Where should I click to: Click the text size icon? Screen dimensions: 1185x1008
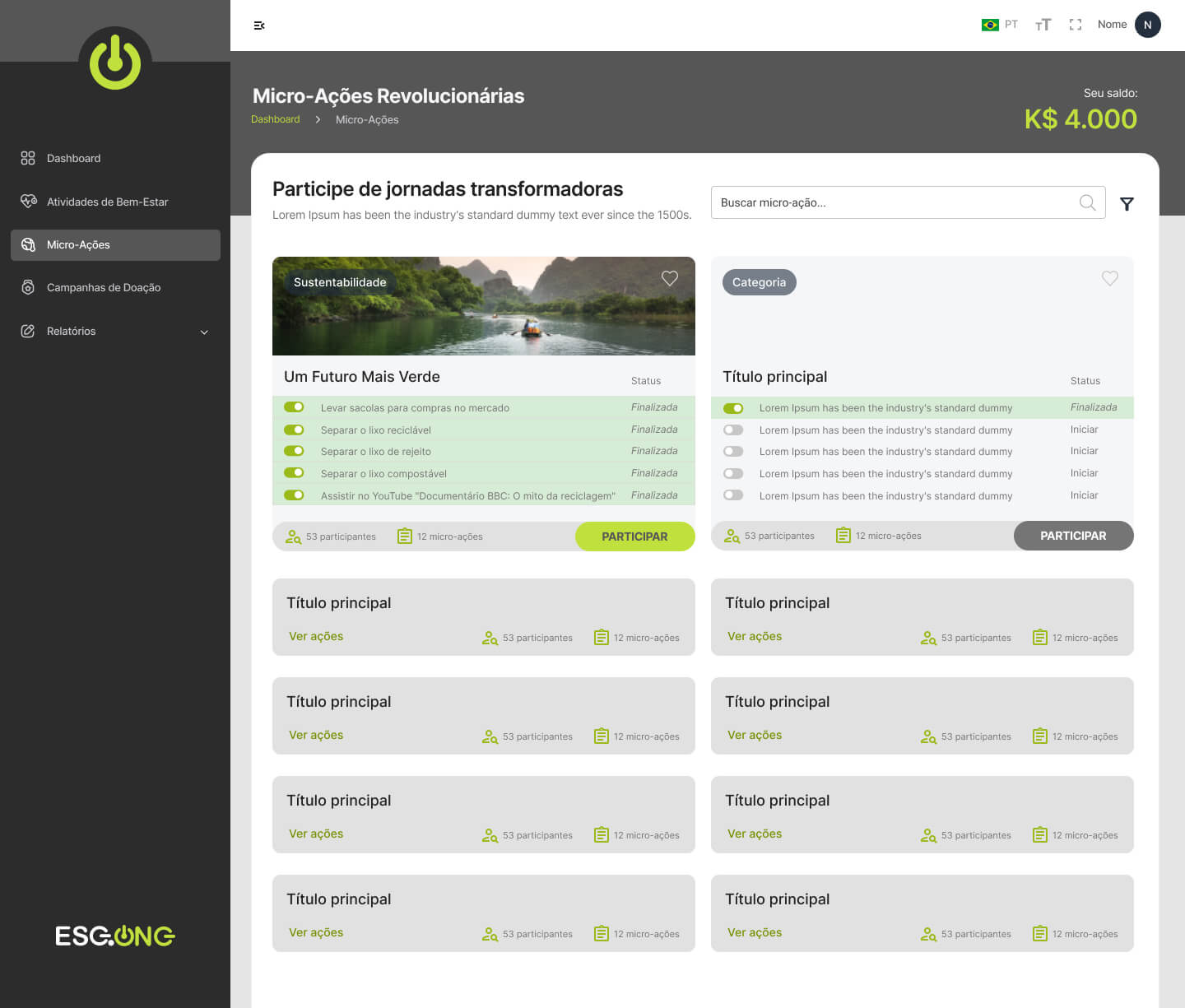tap(1043, 25)
